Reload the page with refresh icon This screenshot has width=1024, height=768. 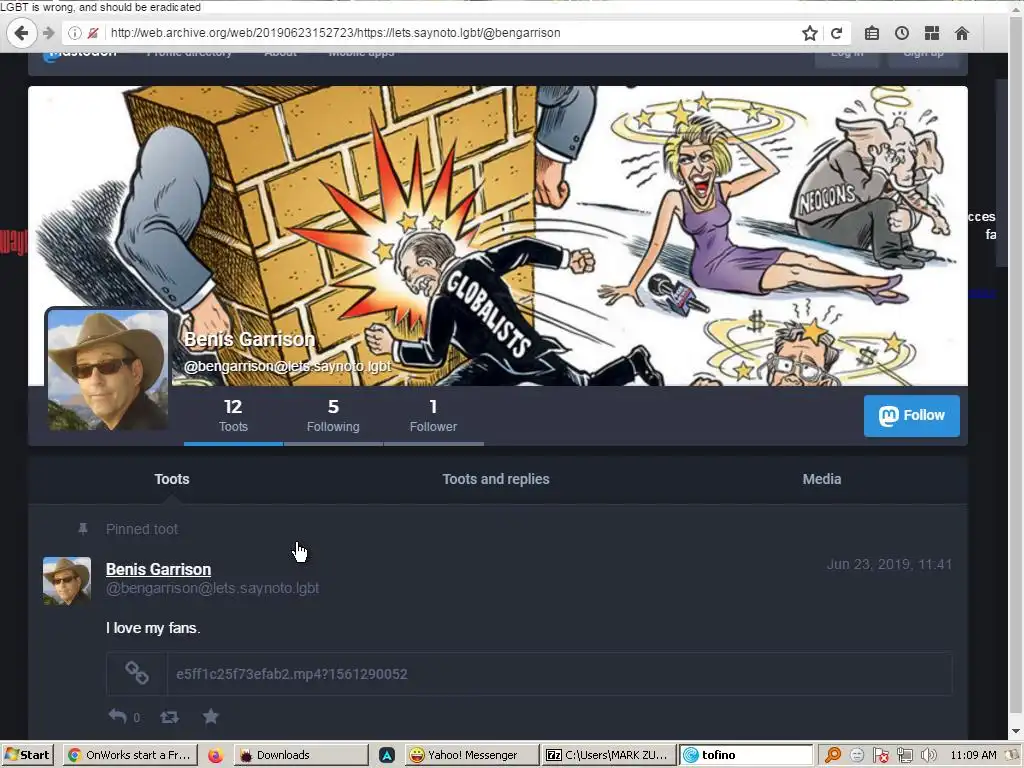(x=837, y=33)
